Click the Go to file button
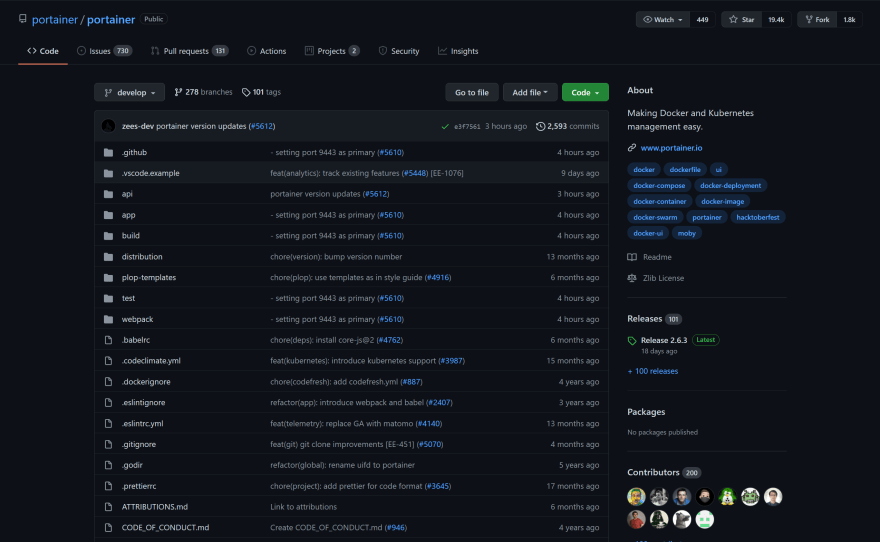The height and width of the screenshot is (542, 880). [x=472, y=93]
